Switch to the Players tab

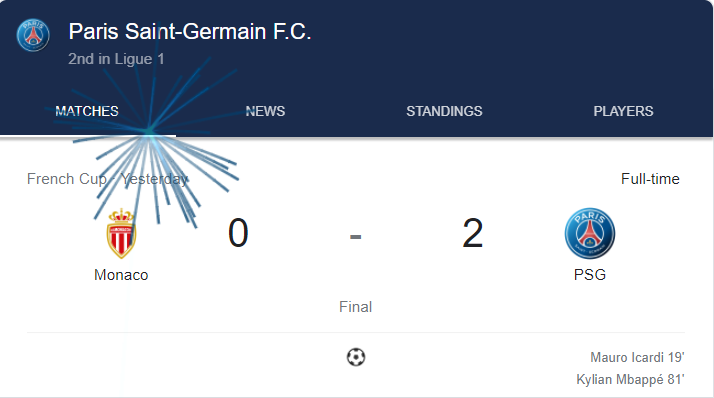click(623, 111)
